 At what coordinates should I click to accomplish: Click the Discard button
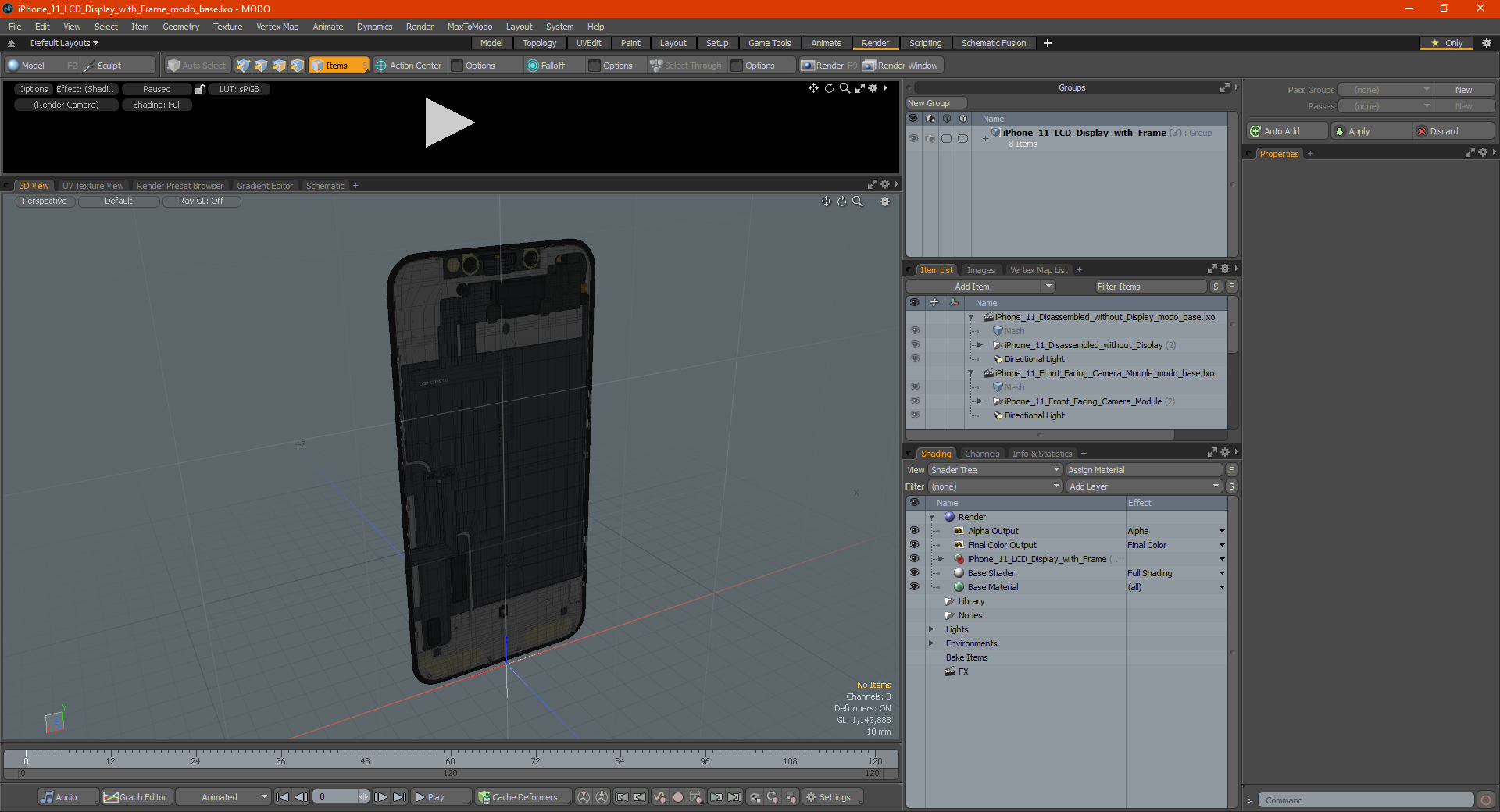click(x=1455, y=131)
